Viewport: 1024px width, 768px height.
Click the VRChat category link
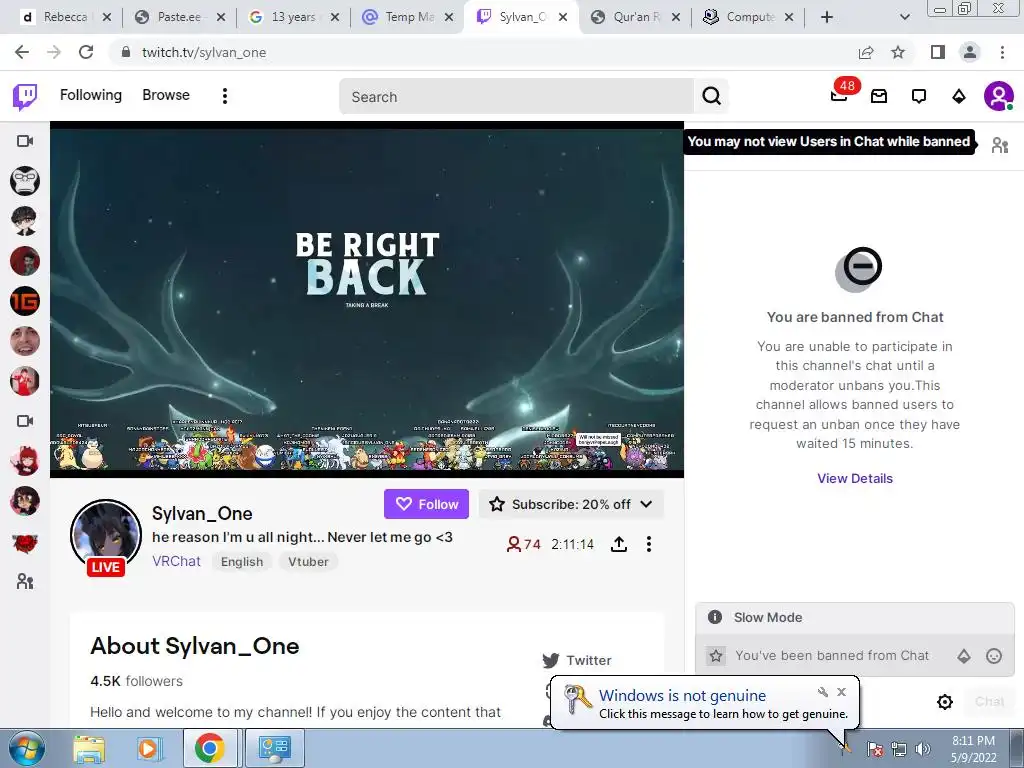(176, 561)
